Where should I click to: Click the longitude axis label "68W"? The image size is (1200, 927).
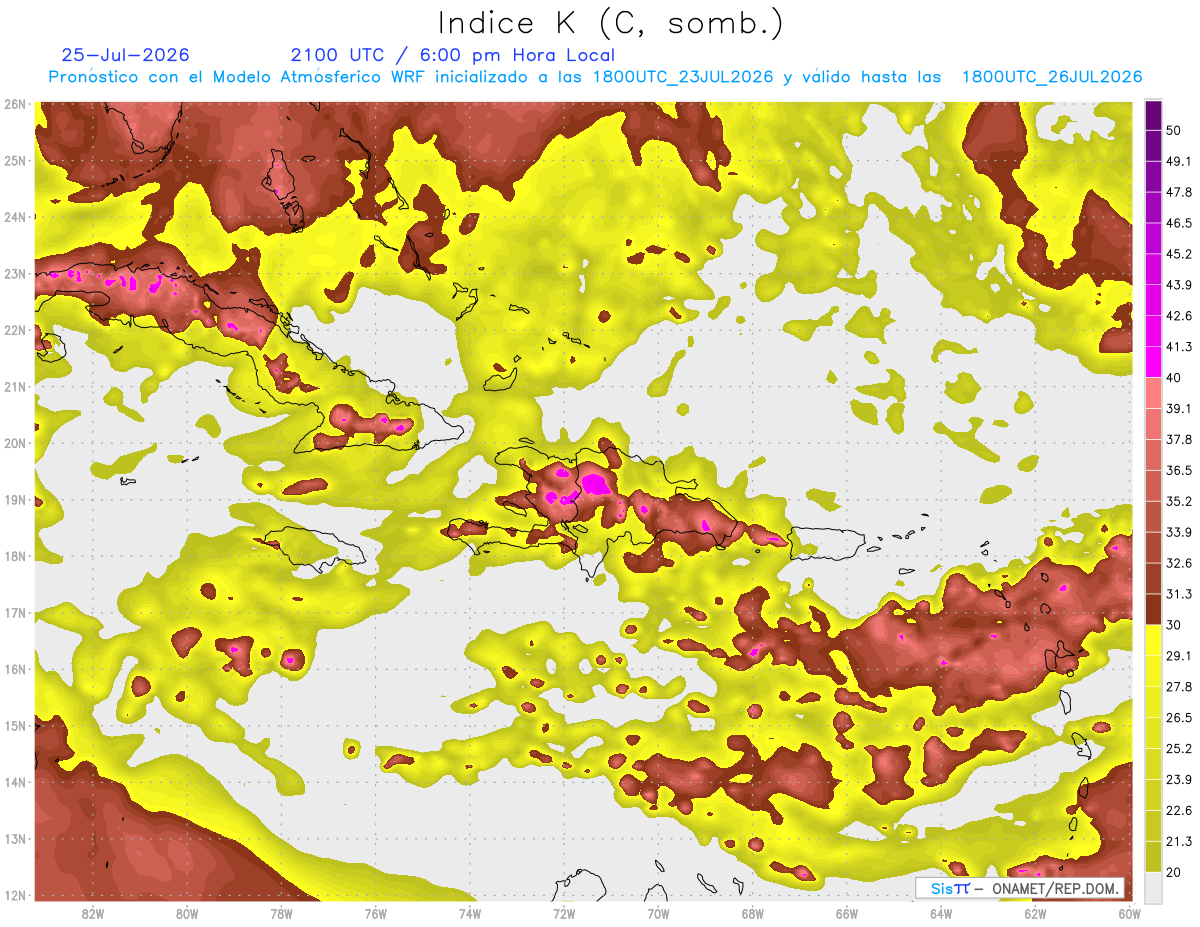[x=753, y=913]
